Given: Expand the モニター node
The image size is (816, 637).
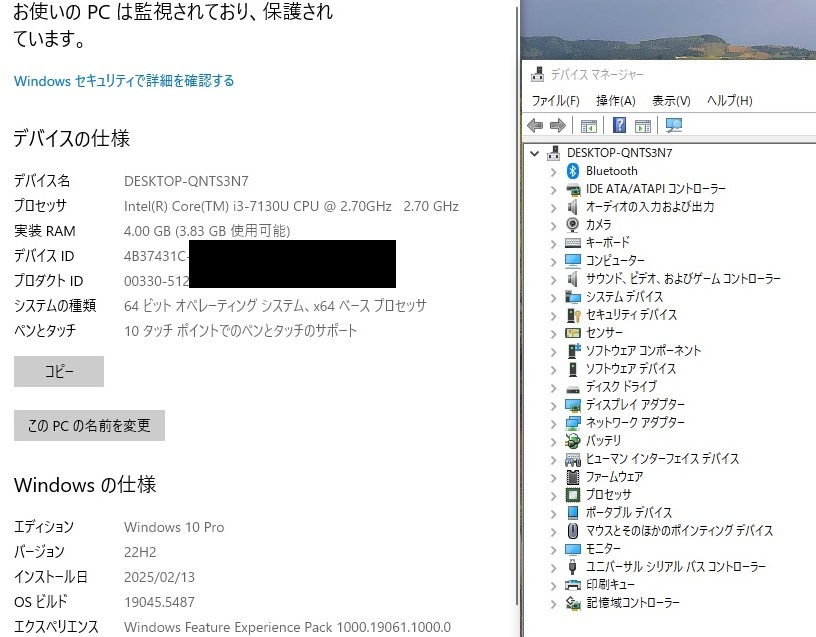Looking at the screenshot, I should click(553, 550).
